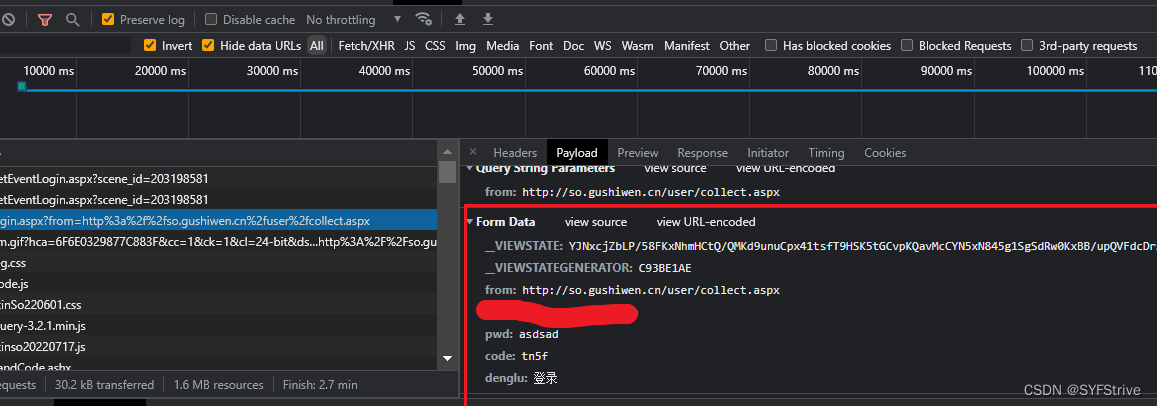Viewport: 1157px width, 406px height.
Task: Filter requests by Fetch/XHR
Action: pos(367,46)
